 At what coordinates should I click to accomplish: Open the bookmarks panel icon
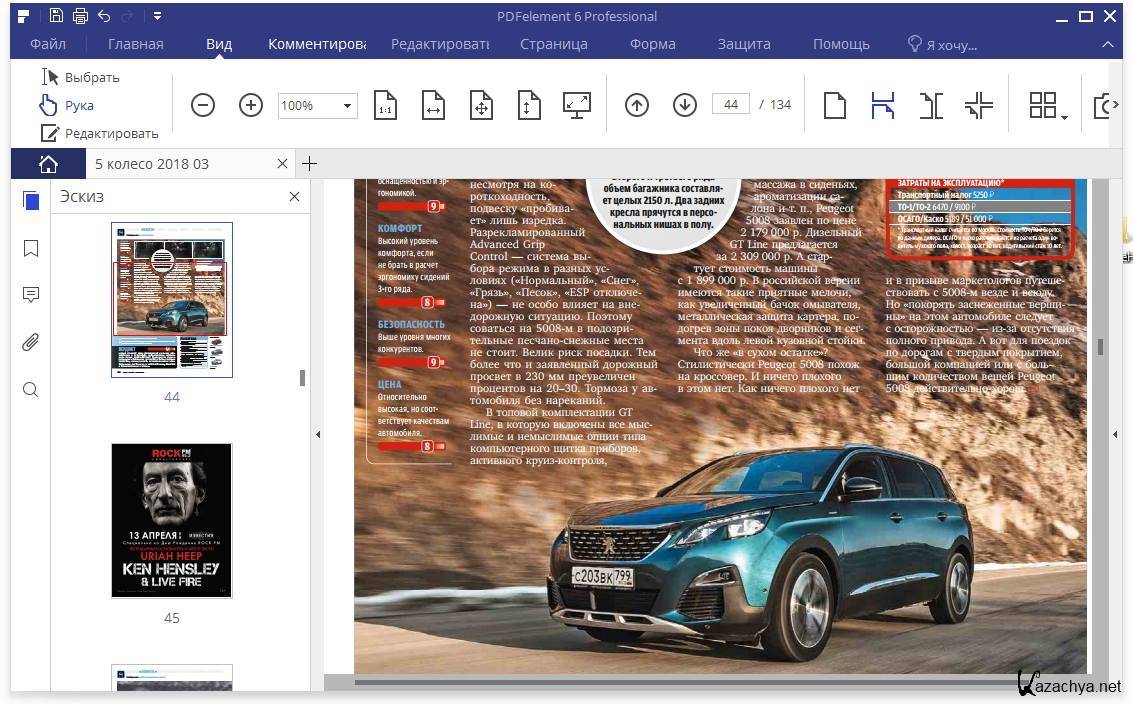[x=31, y=248]
